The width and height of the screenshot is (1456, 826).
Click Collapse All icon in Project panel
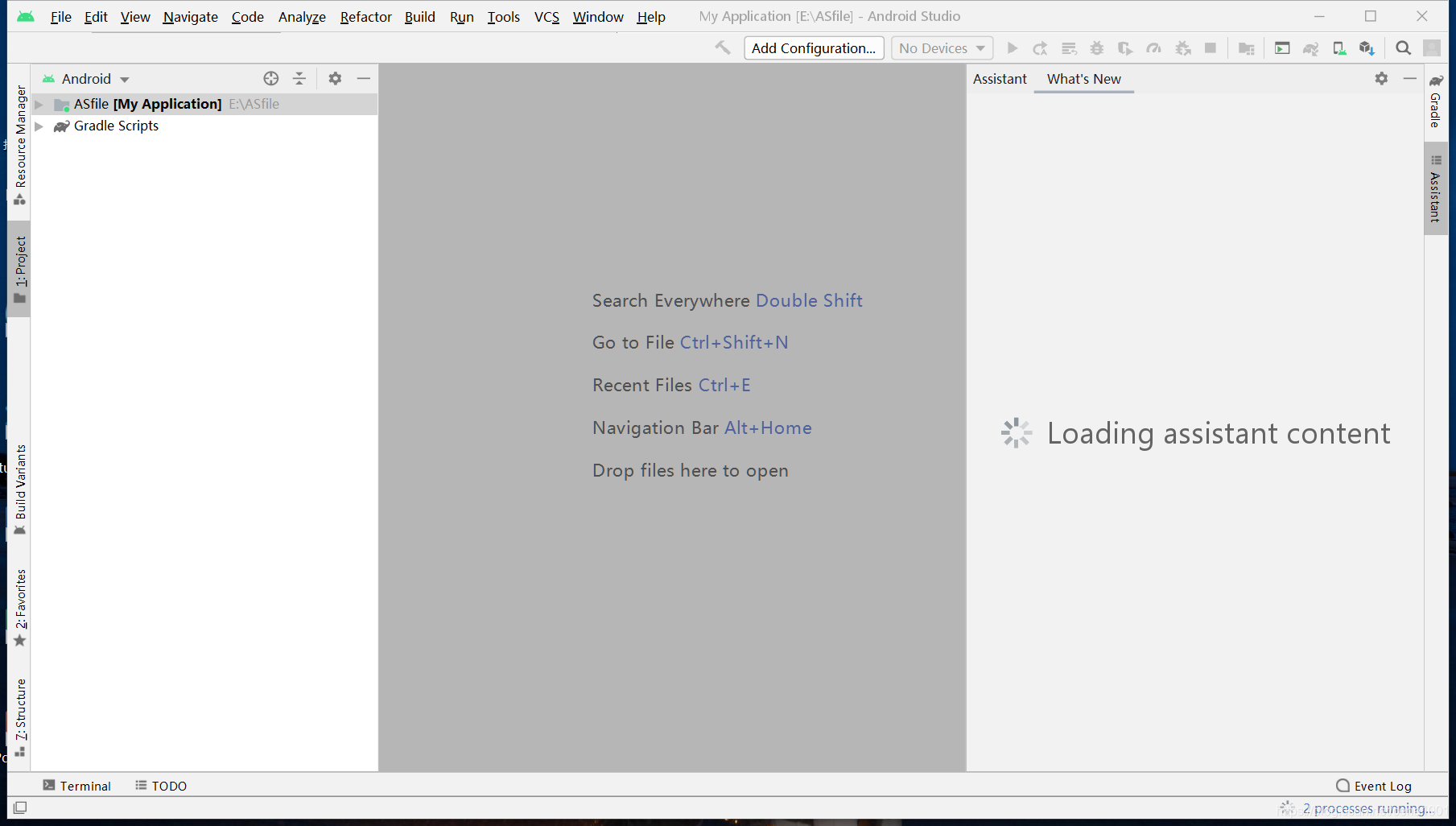click(299, 78)
